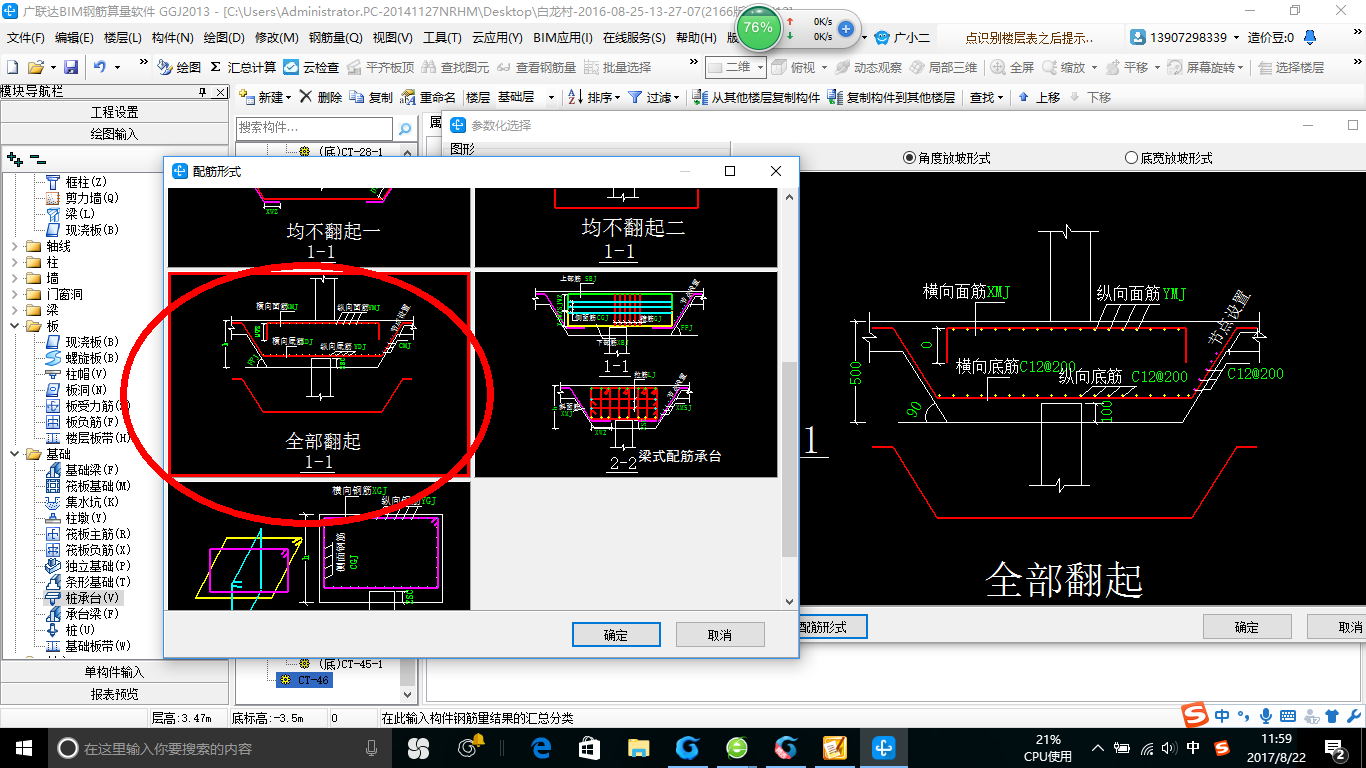Select 角度放坡形式 radio button
This screenshot has height=768, width=1366.
(x=946, y=158)
